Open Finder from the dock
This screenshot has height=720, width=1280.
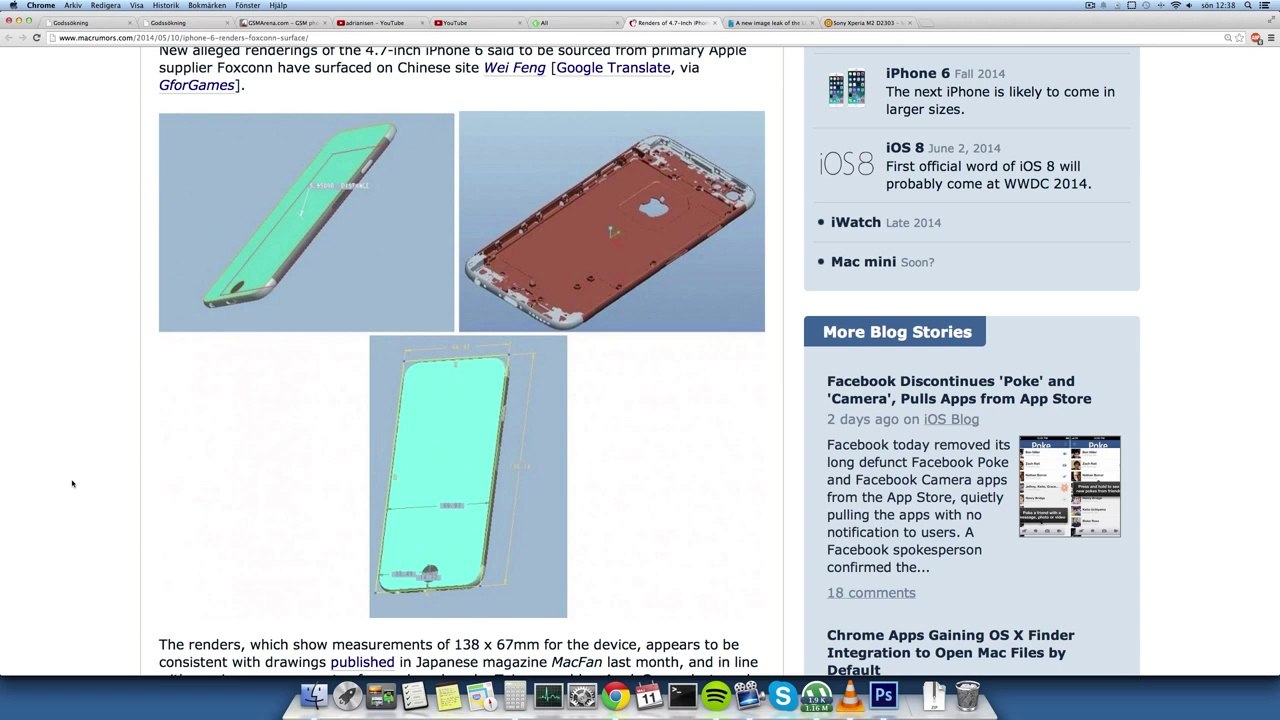click(314, 695)
